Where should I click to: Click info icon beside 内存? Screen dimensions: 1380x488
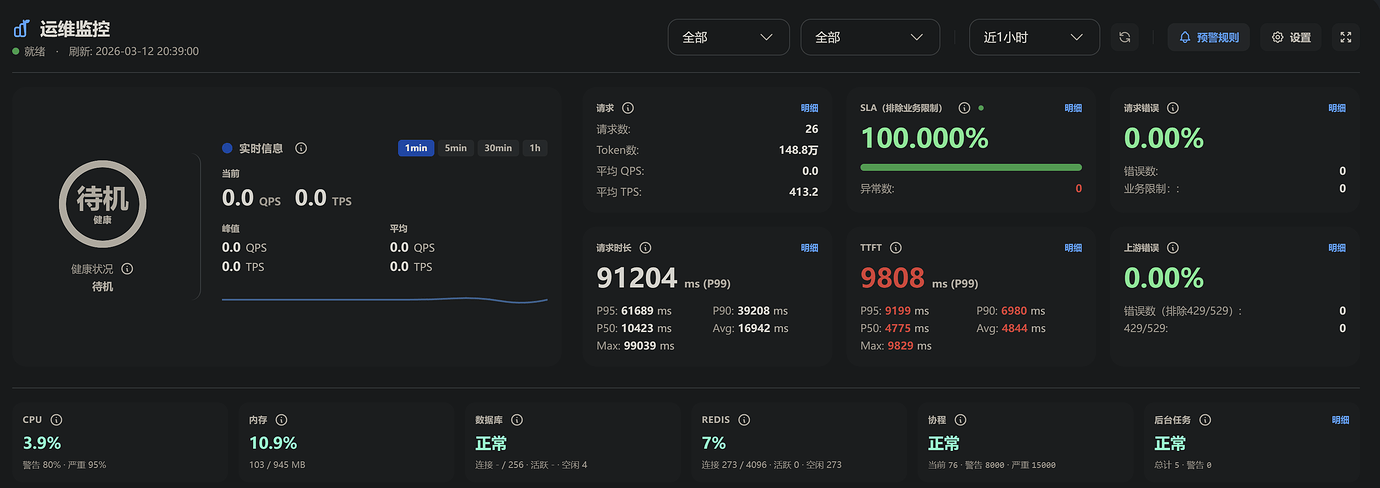281,420
